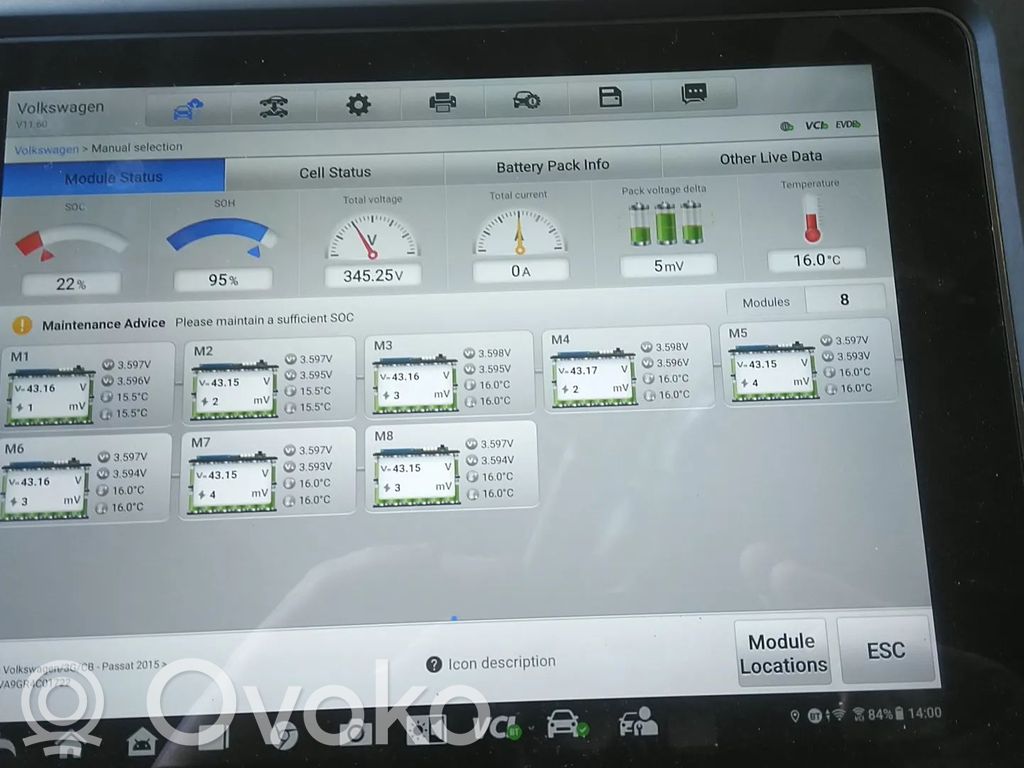Image resolution: width=1024 pixels, height=768 pixels.
Task: Open the vehicle history icon
Action: 526,99
